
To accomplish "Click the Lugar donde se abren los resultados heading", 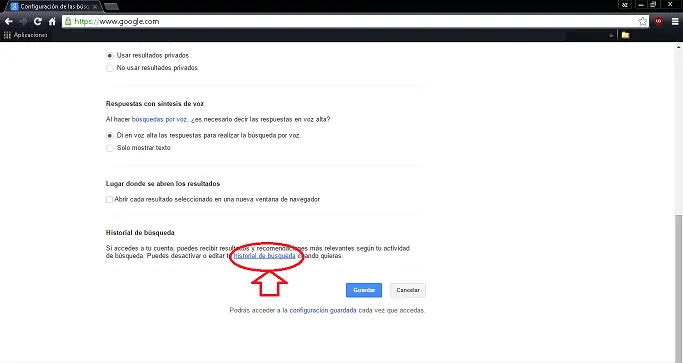I will [163, 184].
